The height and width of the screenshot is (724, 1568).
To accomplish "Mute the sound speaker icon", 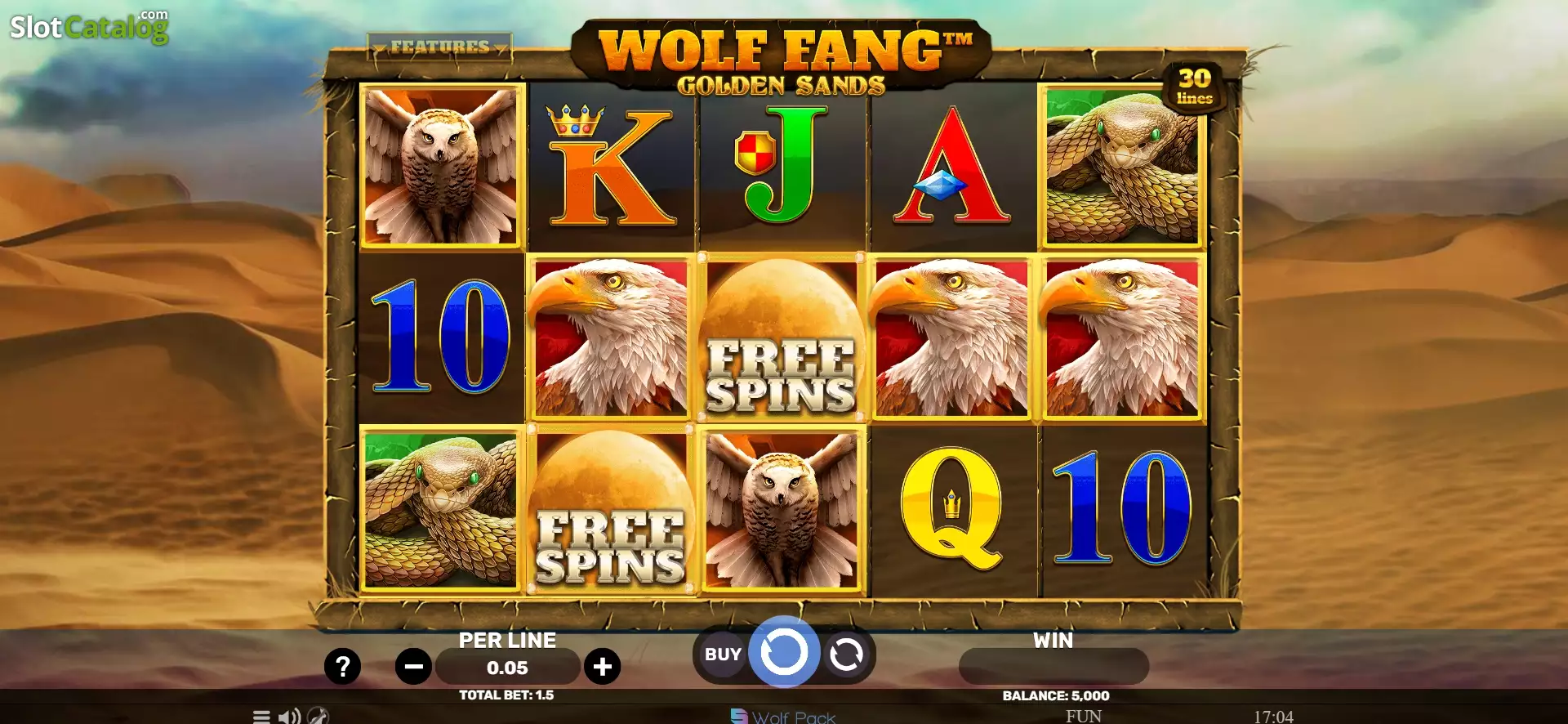I will [x=289, y=717].
